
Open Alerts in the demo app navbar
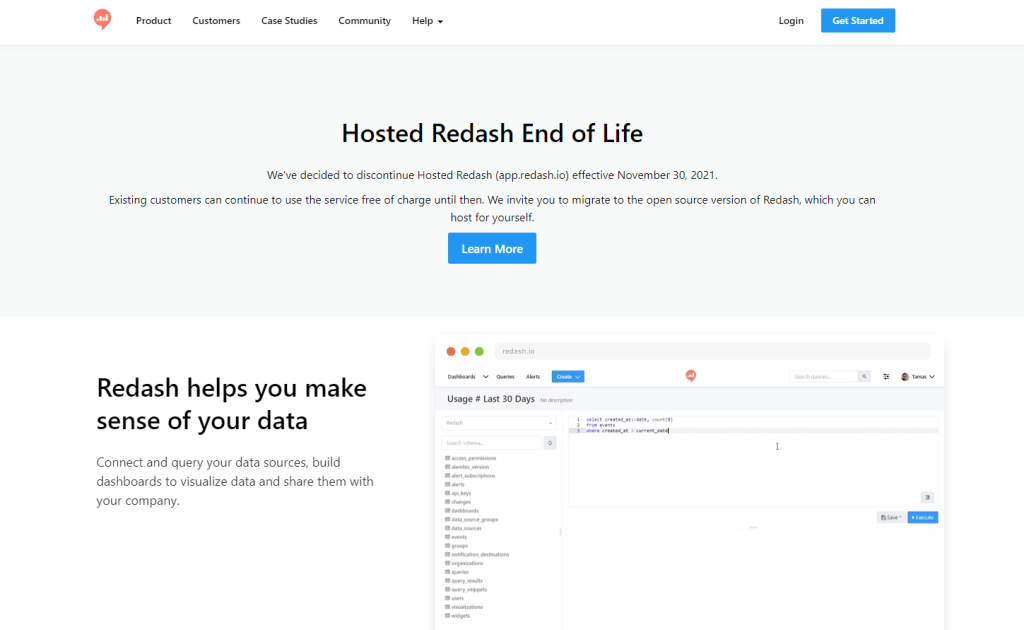(533, 377)
